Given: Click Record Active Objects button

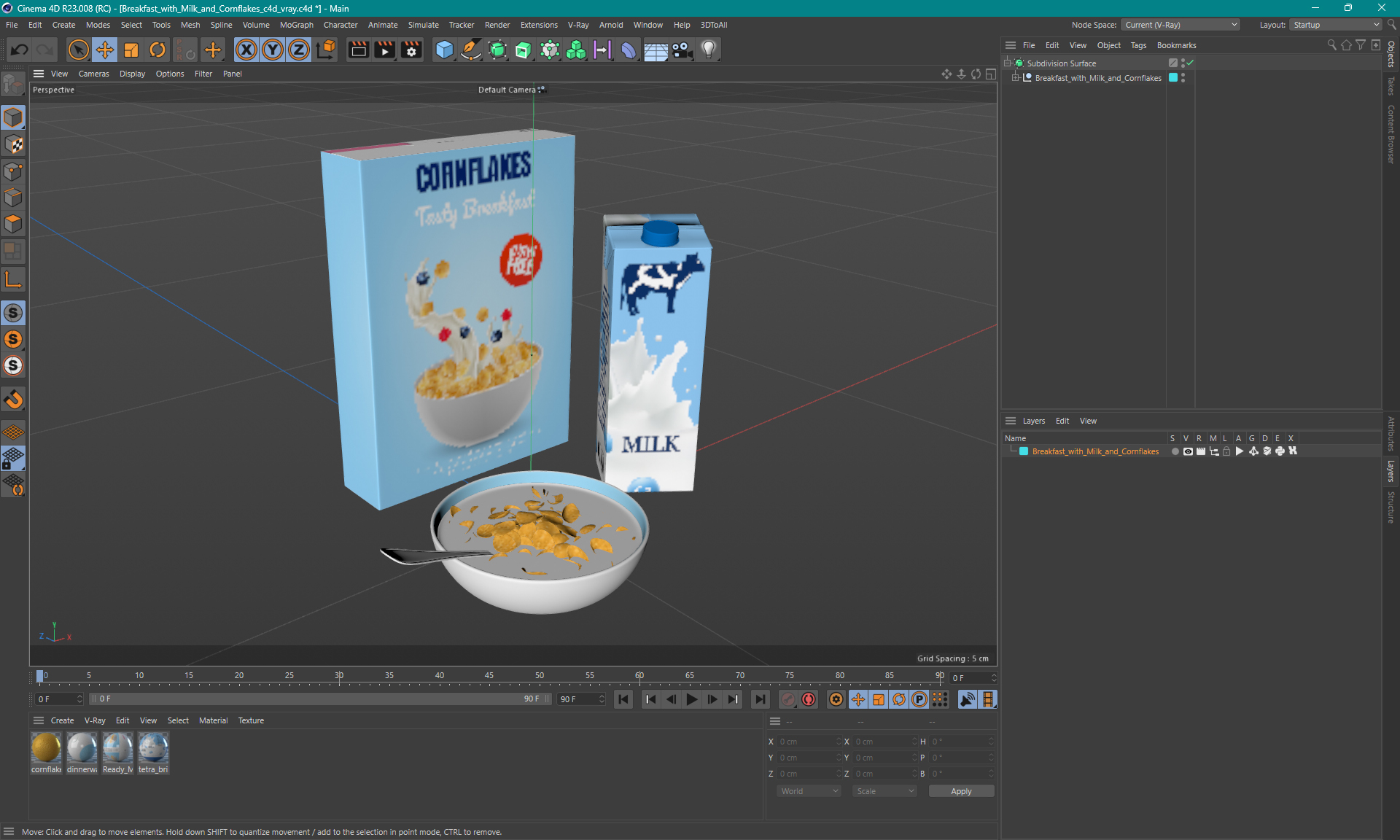Looking at the screenshot, I should (788, 699).
